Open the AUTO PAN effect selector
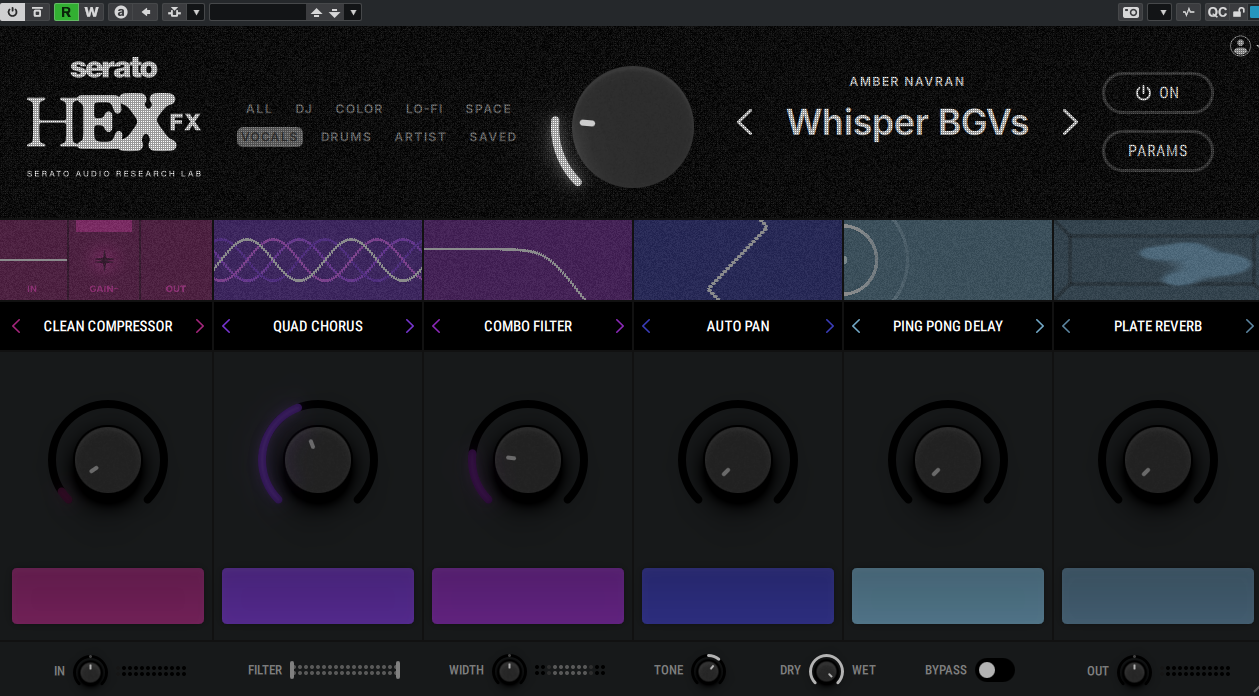1259x696 pixels. [738, 326]
